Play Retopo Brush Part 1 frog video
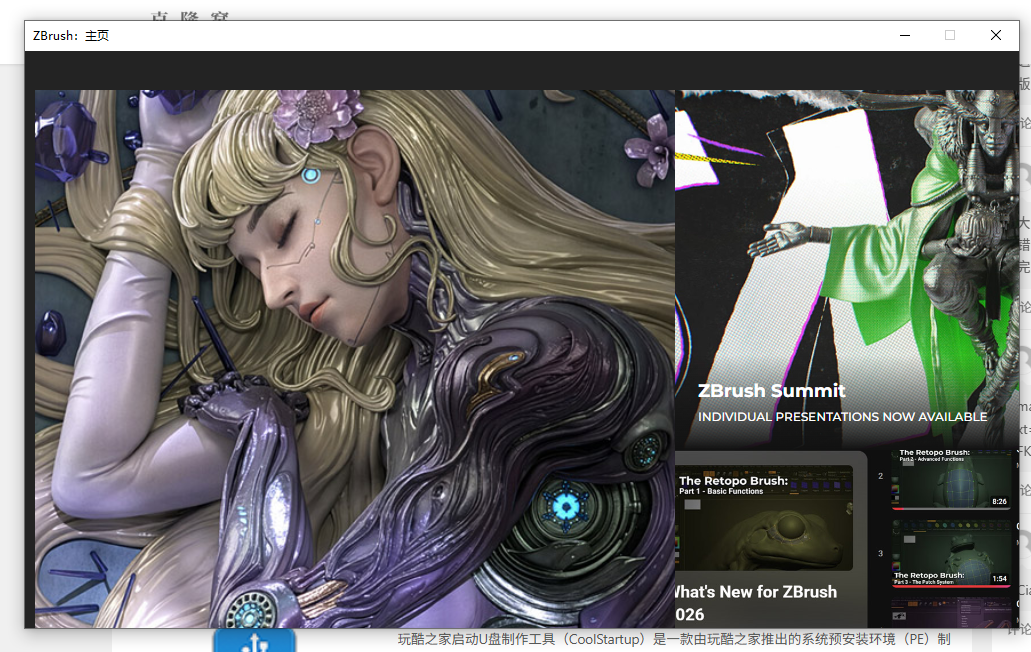 [766, 520]
